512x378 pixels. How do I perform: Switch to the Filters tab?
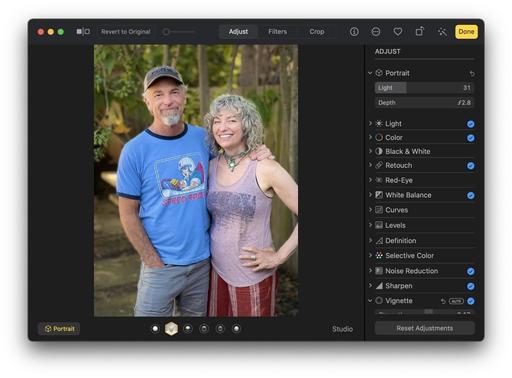click(x=278, y=32)
